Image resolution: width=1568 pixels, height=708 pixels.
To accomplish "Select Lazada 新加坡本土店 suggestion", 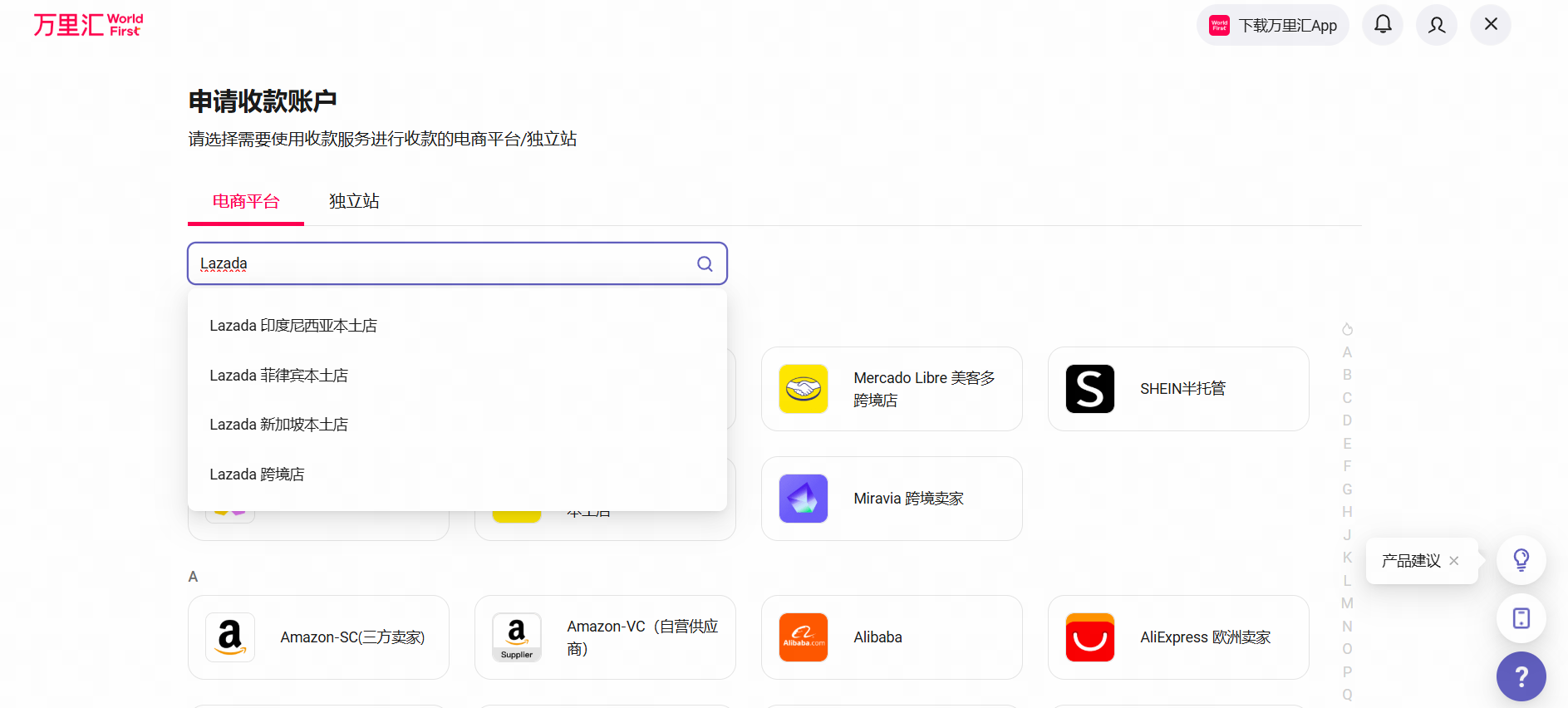I will pos(457,425).
